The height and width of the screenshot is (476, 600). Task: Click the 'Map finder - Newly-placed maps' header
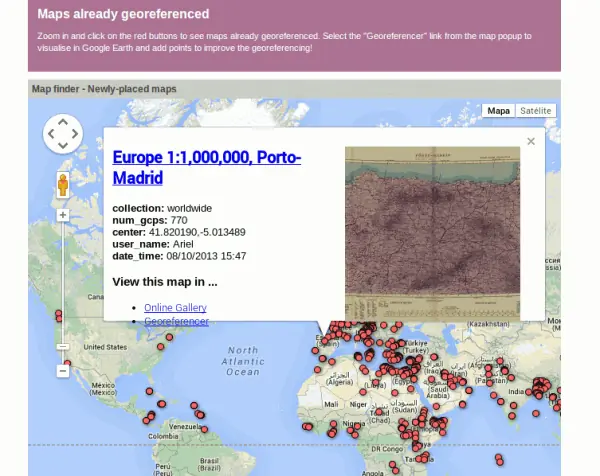point(104,89)
